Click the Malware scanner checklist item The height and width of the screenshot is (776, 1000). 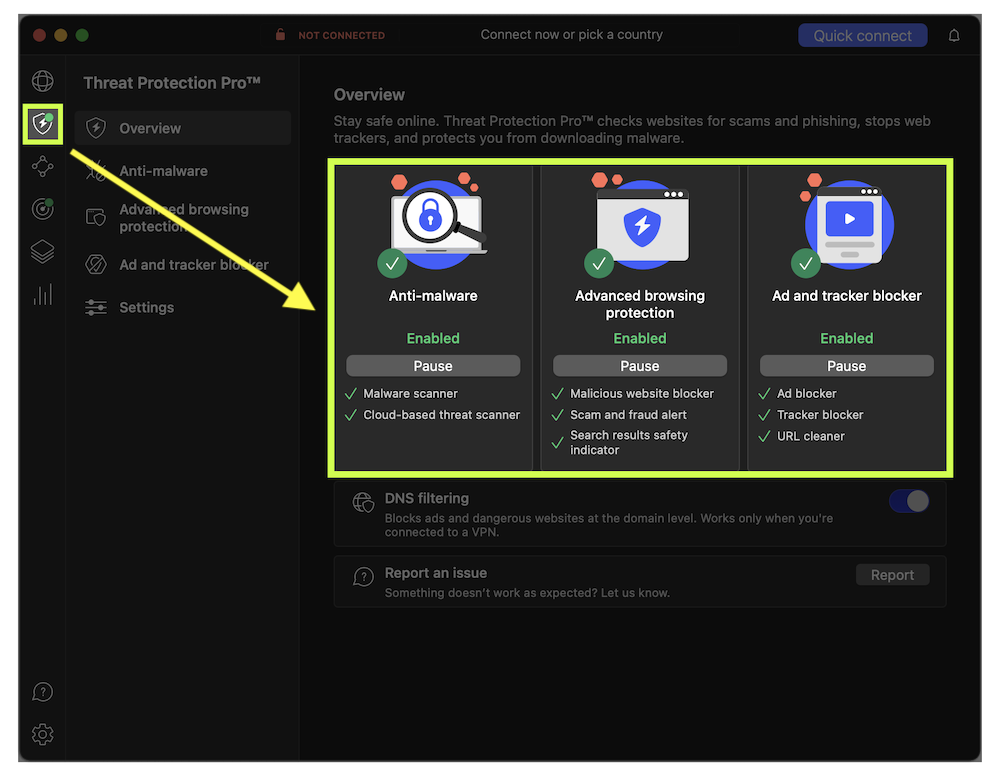pos(401,393)
